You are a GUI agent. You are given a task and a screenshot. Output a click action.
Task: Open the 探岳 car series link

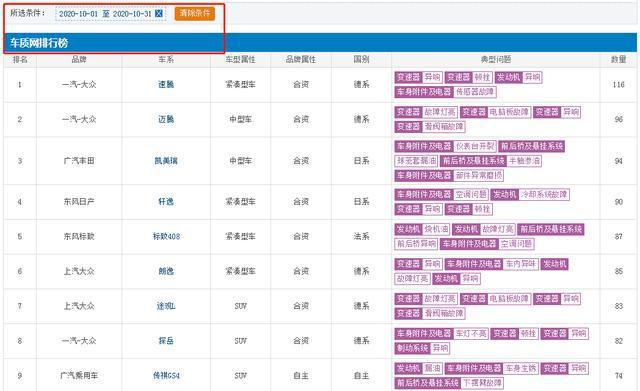tap(166, 340)
